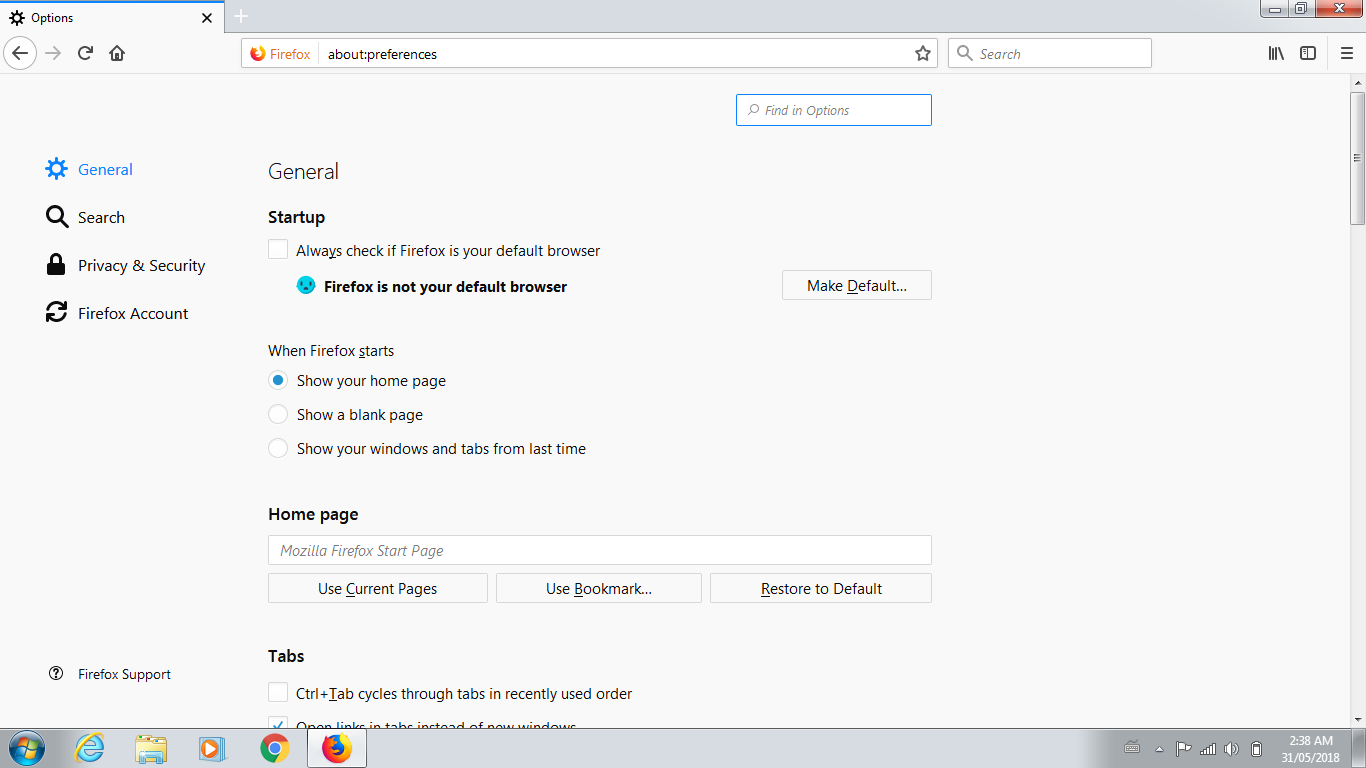Image resolution: width=1366 pixels, height=768 pixels.
Task: Click the Show desktop strip
Action: (x=1358, y=748)
